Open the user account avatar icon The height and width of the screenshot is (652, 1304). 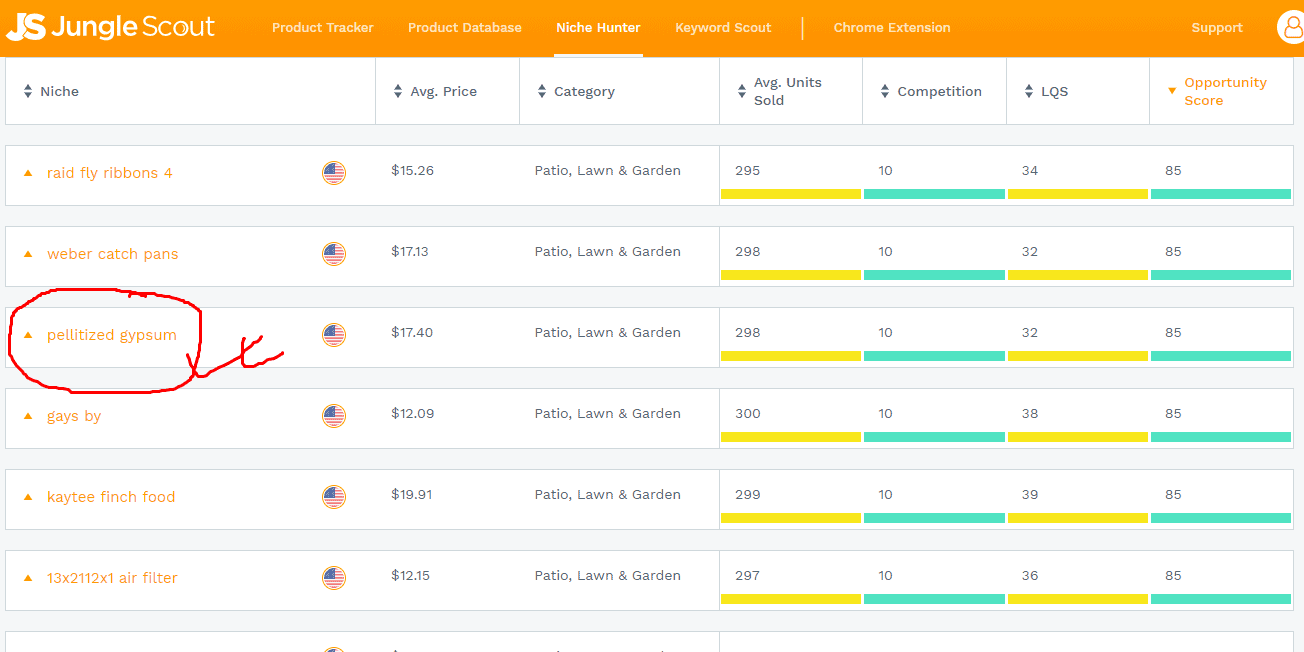tap(1291, 27)
